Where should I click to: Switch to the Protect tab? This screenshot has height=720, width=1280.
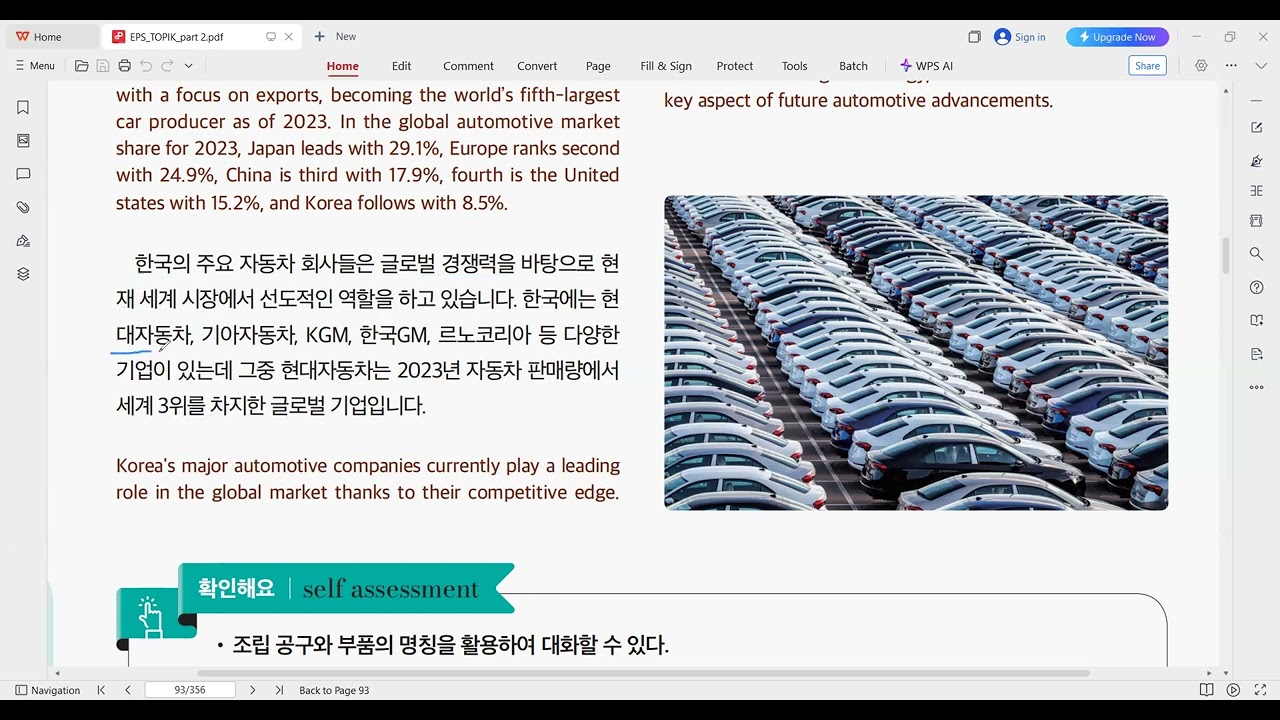735,66
